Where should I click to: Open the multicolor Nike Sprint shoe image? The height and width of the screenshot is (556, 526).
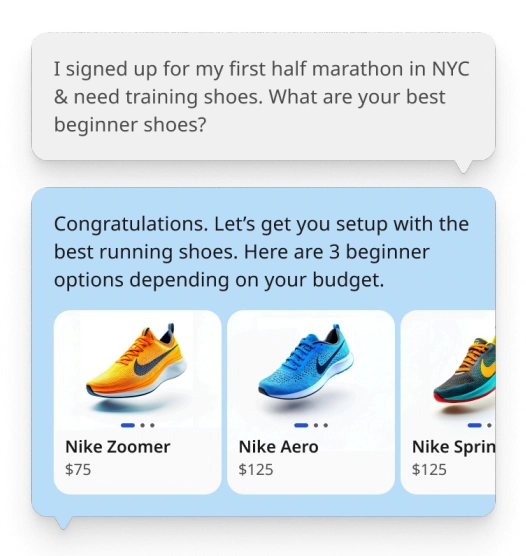click(464, 371)
